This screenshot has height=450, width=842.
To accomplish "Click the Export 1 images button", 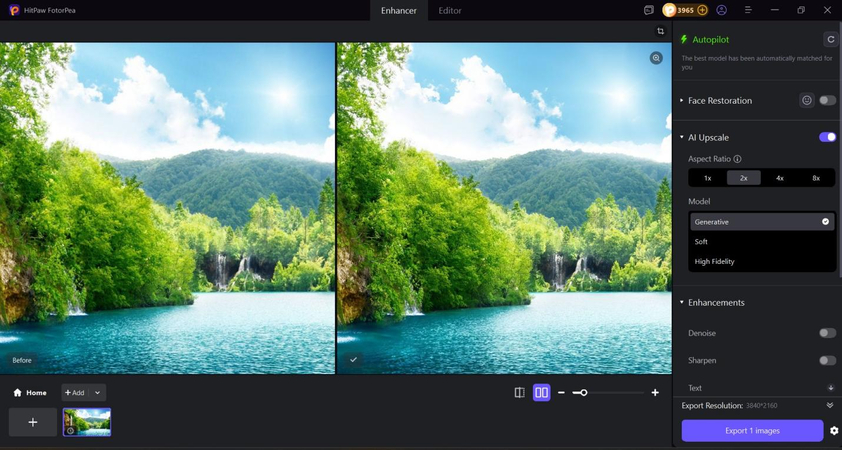I will (752, 431).
